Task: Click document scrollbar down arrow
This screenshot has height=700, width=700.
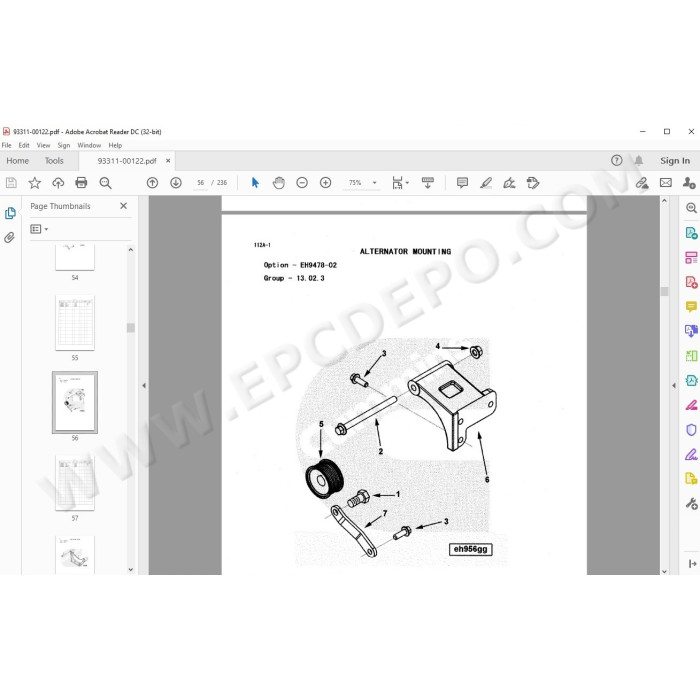Action: (x=664, y=571)
